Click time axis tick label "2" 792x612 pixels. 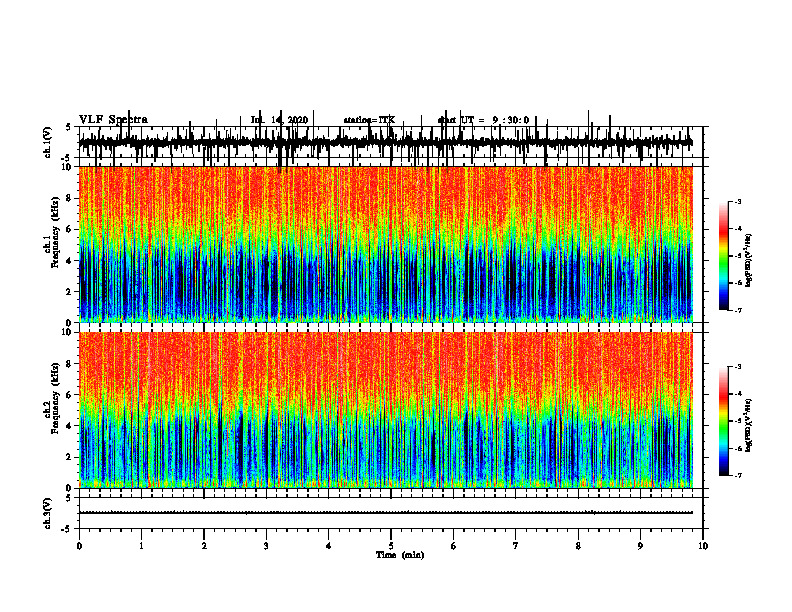(x=204, y=546)
